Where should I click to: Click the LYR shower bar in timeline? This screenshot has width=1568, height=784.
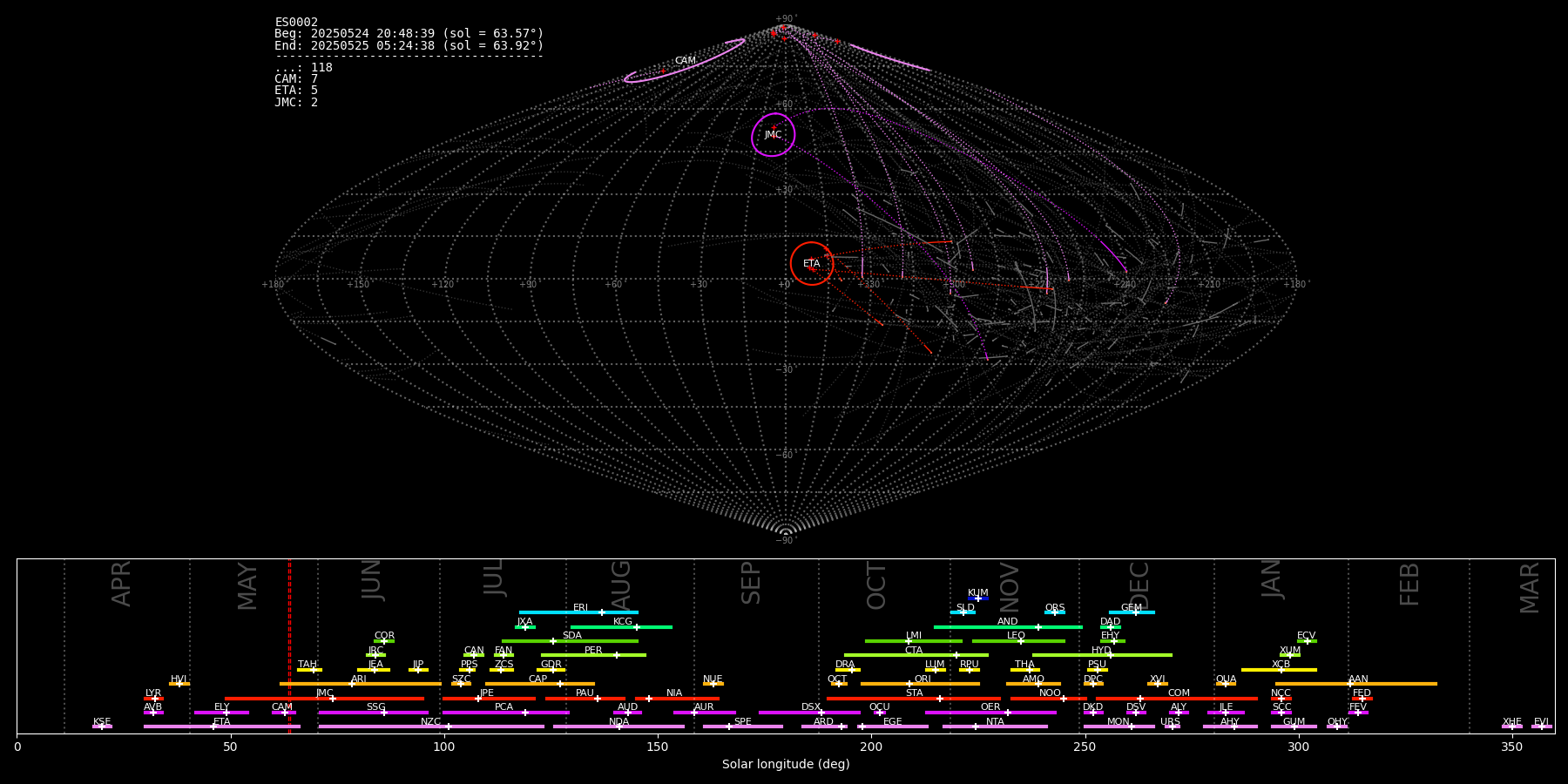(153, 699)
